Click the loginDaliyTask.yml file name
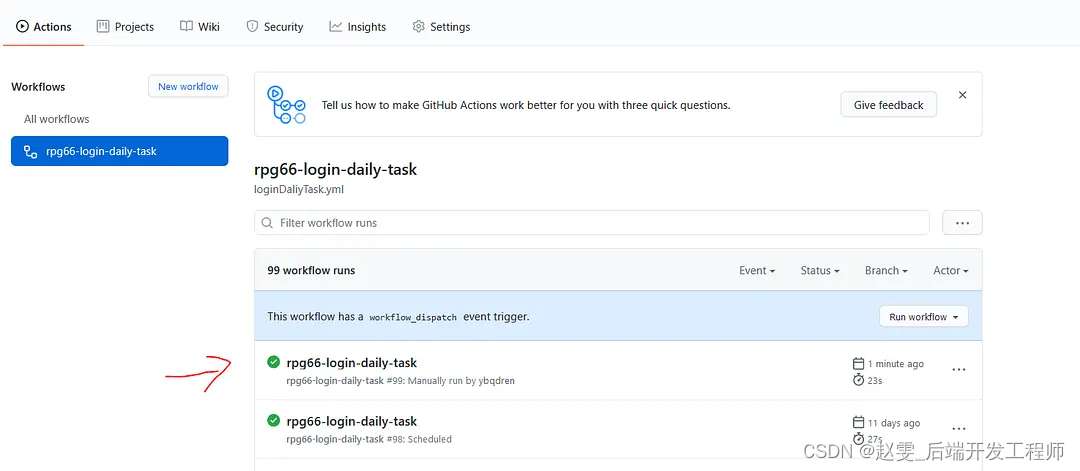 pos(299,189)
